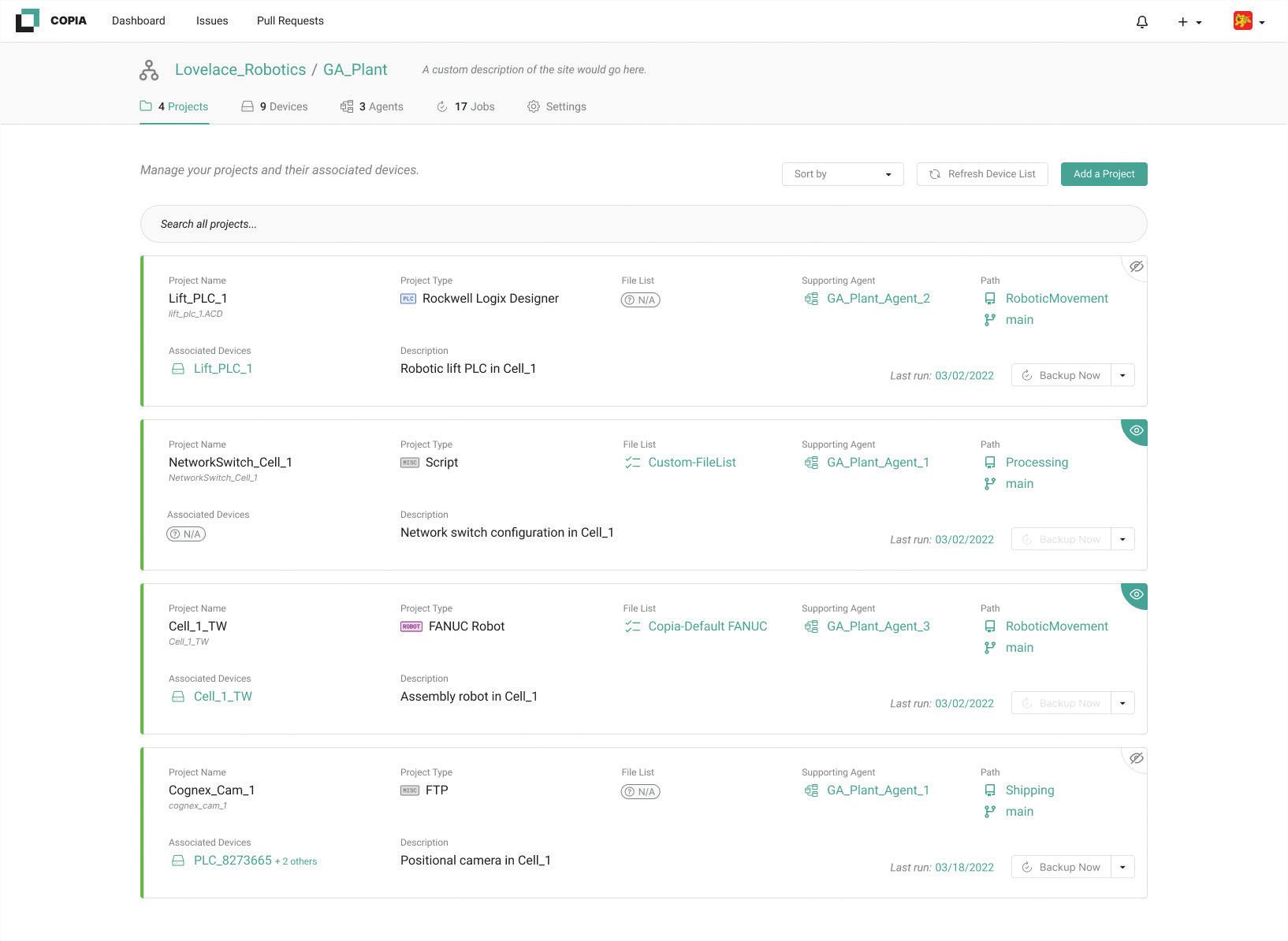Expand backup options arrow for Lift_PLC_1
The image size is (1288, 941).
point(1122,375)
